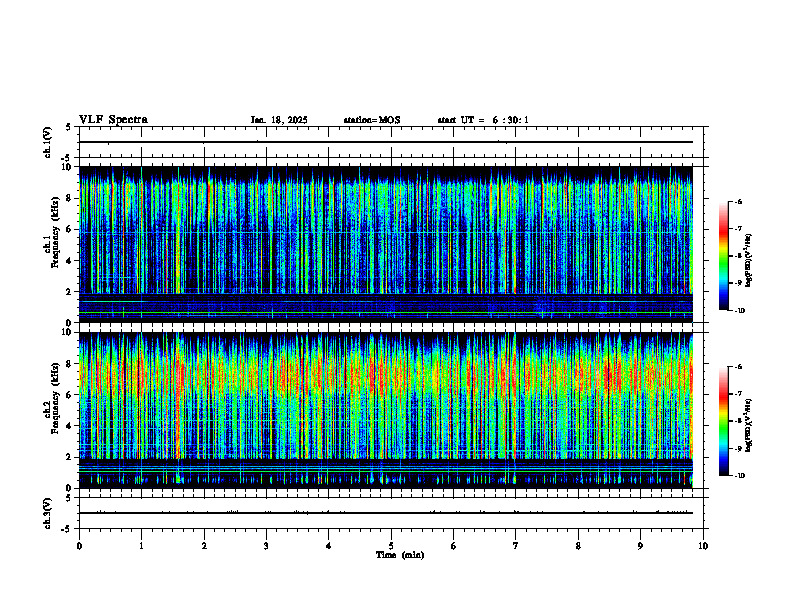Click time axis tick label '5'
The height and width of the screenshot is (612, 792).
click(391, 546)
